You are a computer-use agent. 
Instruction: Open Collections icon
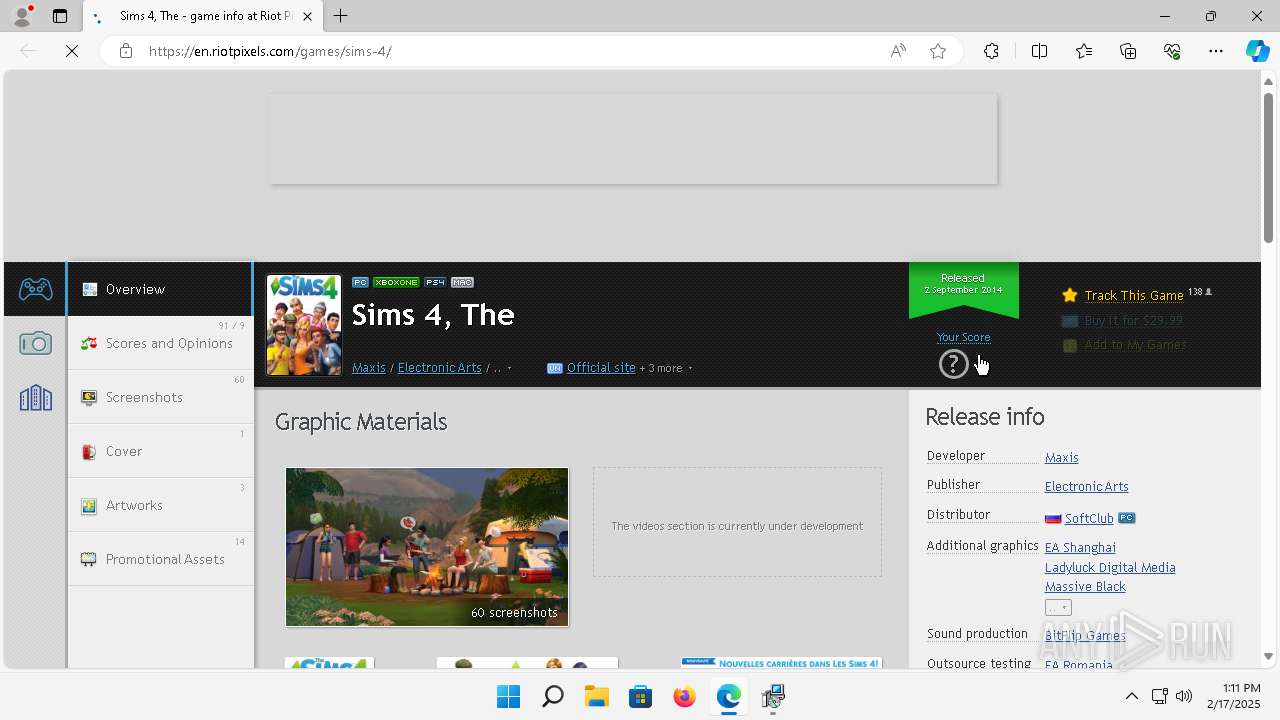[x=1128, y=51]
